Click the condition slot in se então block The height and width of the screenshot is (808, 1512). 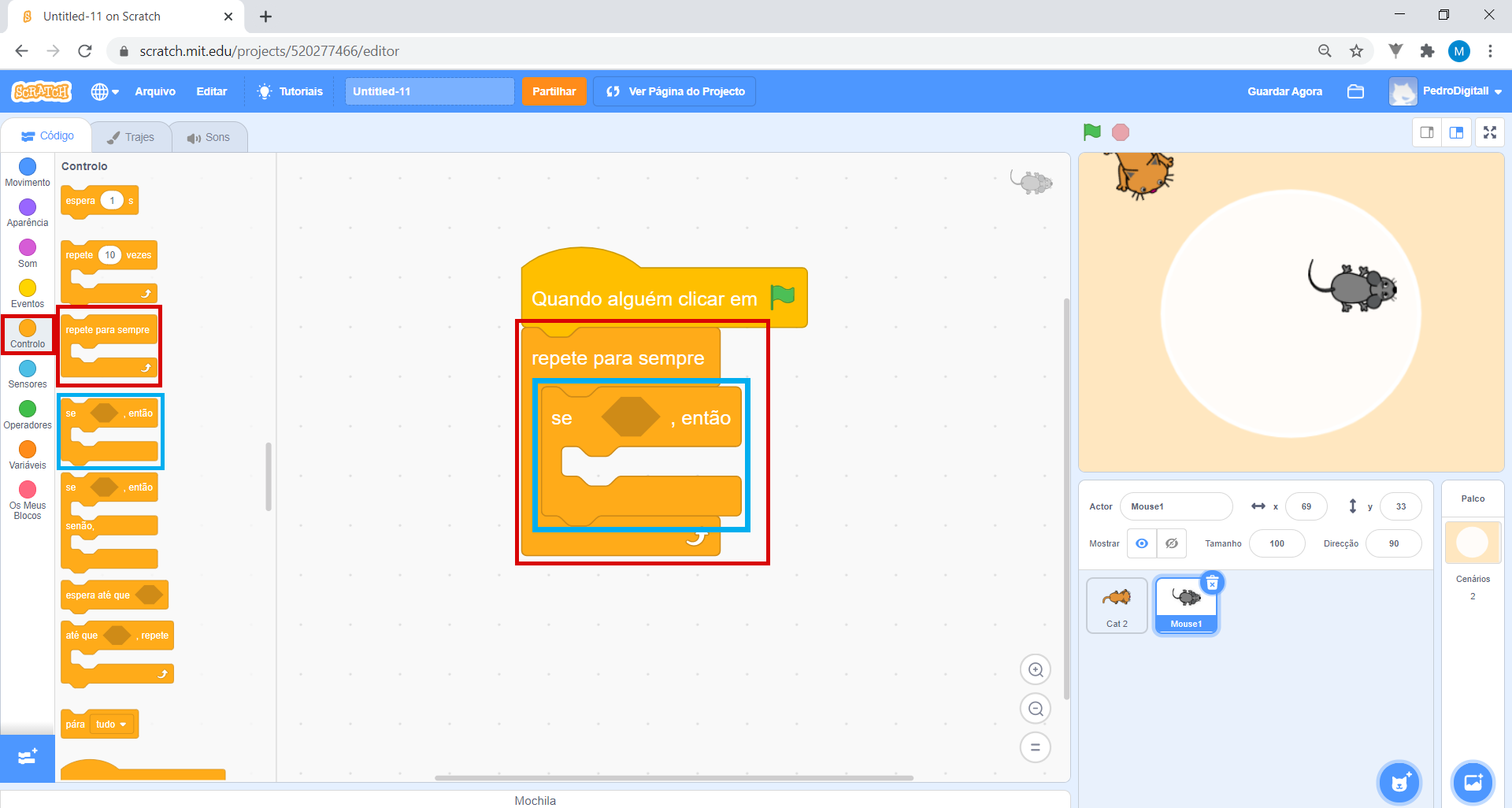coord(631,417)
